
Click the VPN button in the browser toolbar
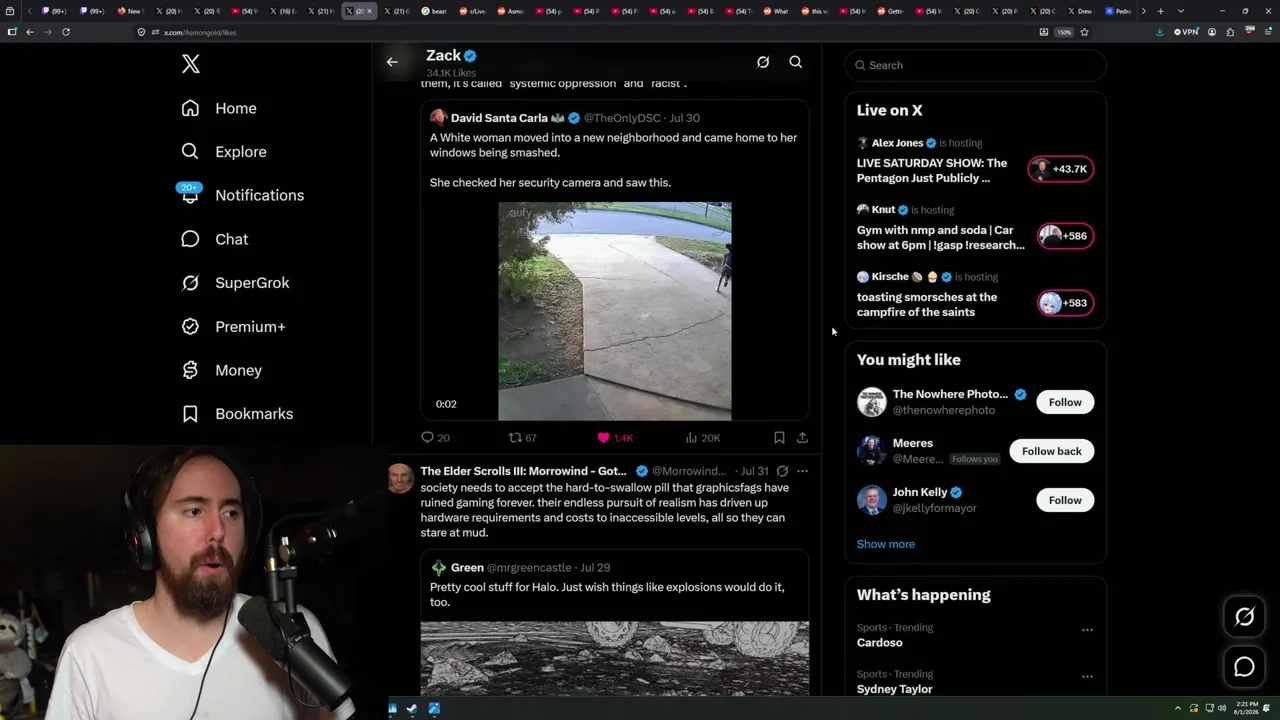pyautogui.click(x=1186, y=32)
